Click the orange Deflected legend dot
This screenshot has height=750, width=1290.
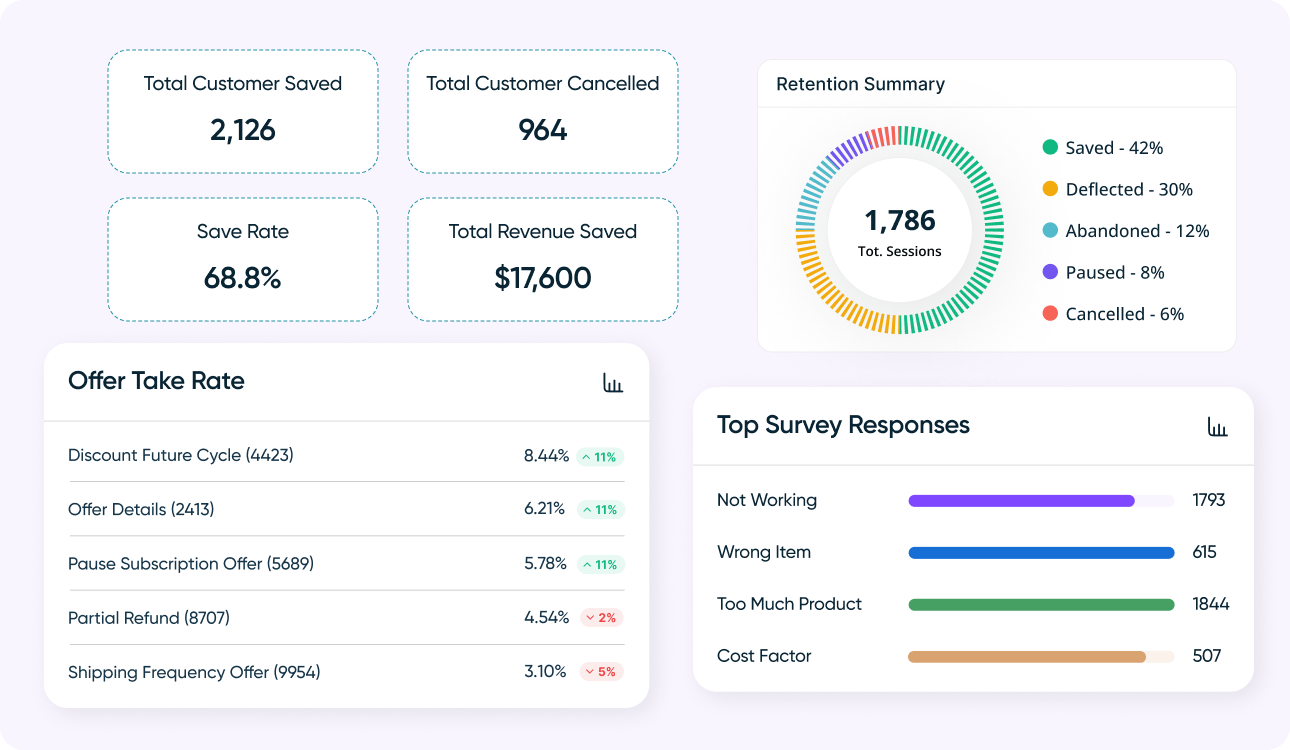tap(1050, 189)
